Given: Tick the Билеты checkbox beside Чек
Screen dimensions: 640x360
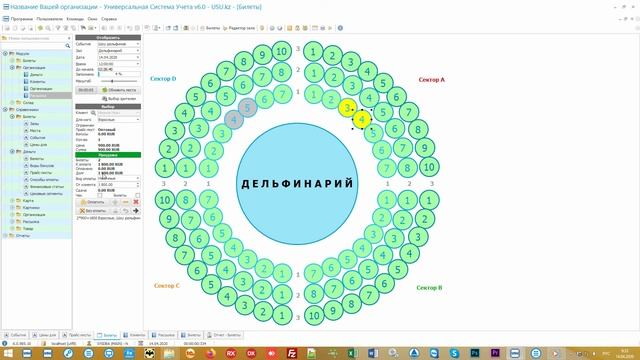Looking at the screenshot, I should tap(138, 196).
